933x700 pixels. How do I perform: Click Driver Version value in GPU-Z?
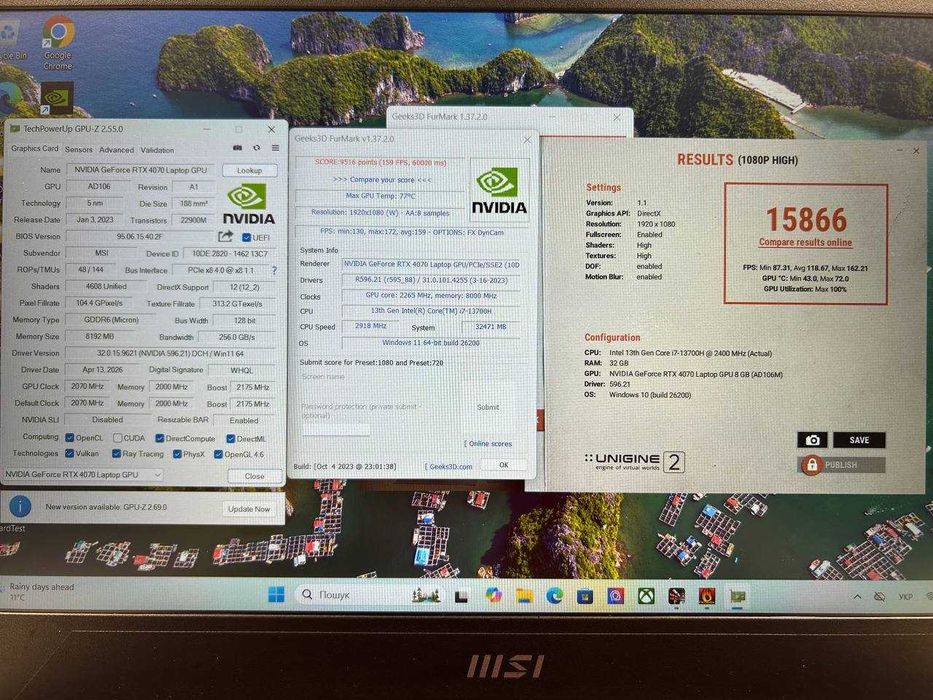tap(170, 353)
